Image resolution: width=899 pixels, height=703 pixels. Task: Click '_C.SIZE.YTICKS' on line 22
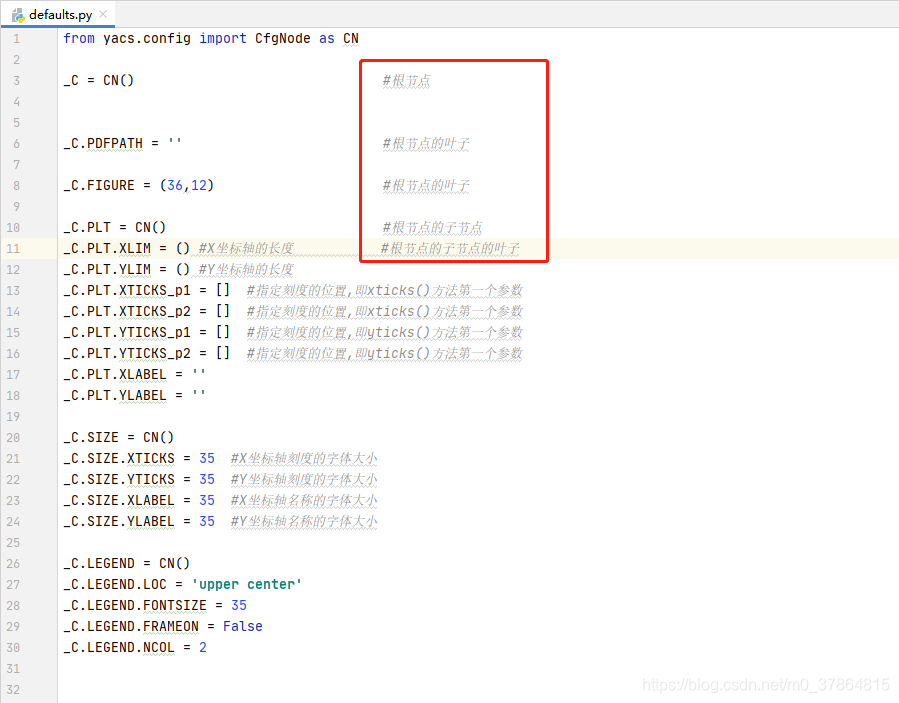119,479
